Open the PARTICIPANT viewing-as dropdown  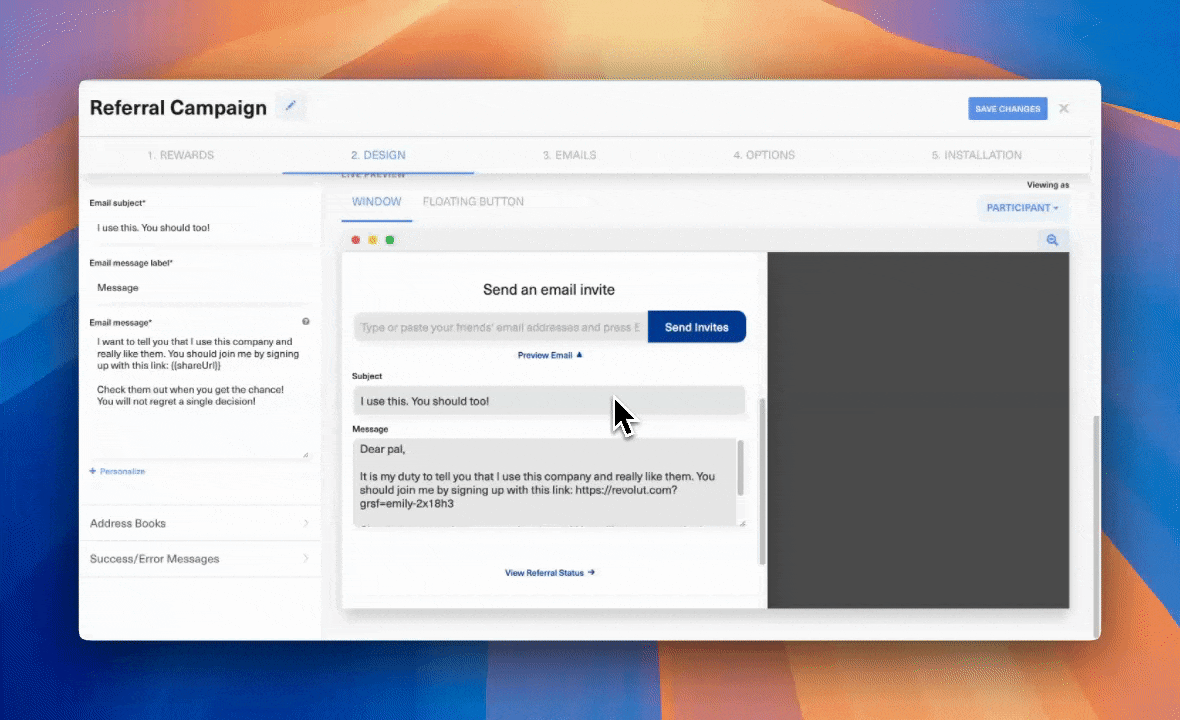click(1022, 207)
